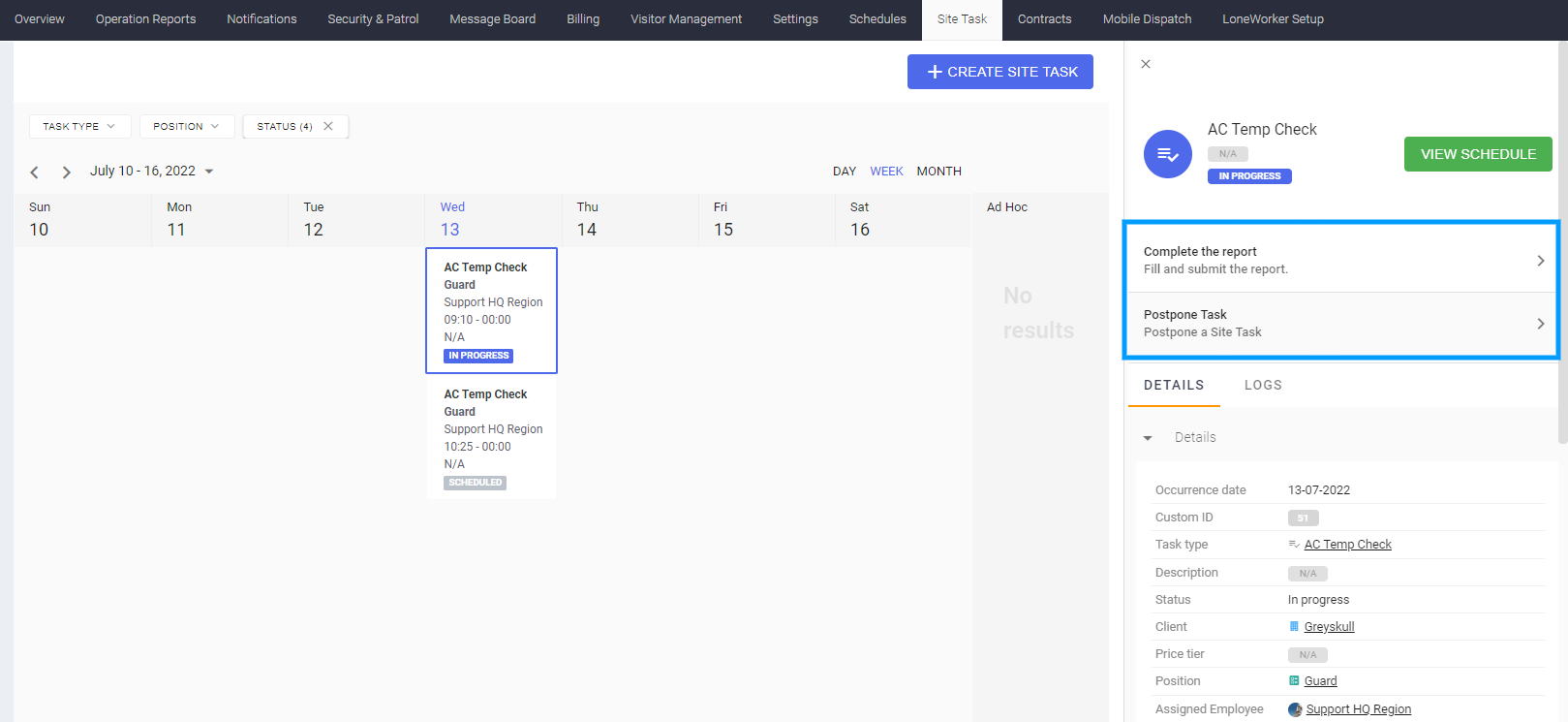Screen dimensions: 1568x722
Task: Click the AC Temp Check round task icon
Action: coord(1168,154)
